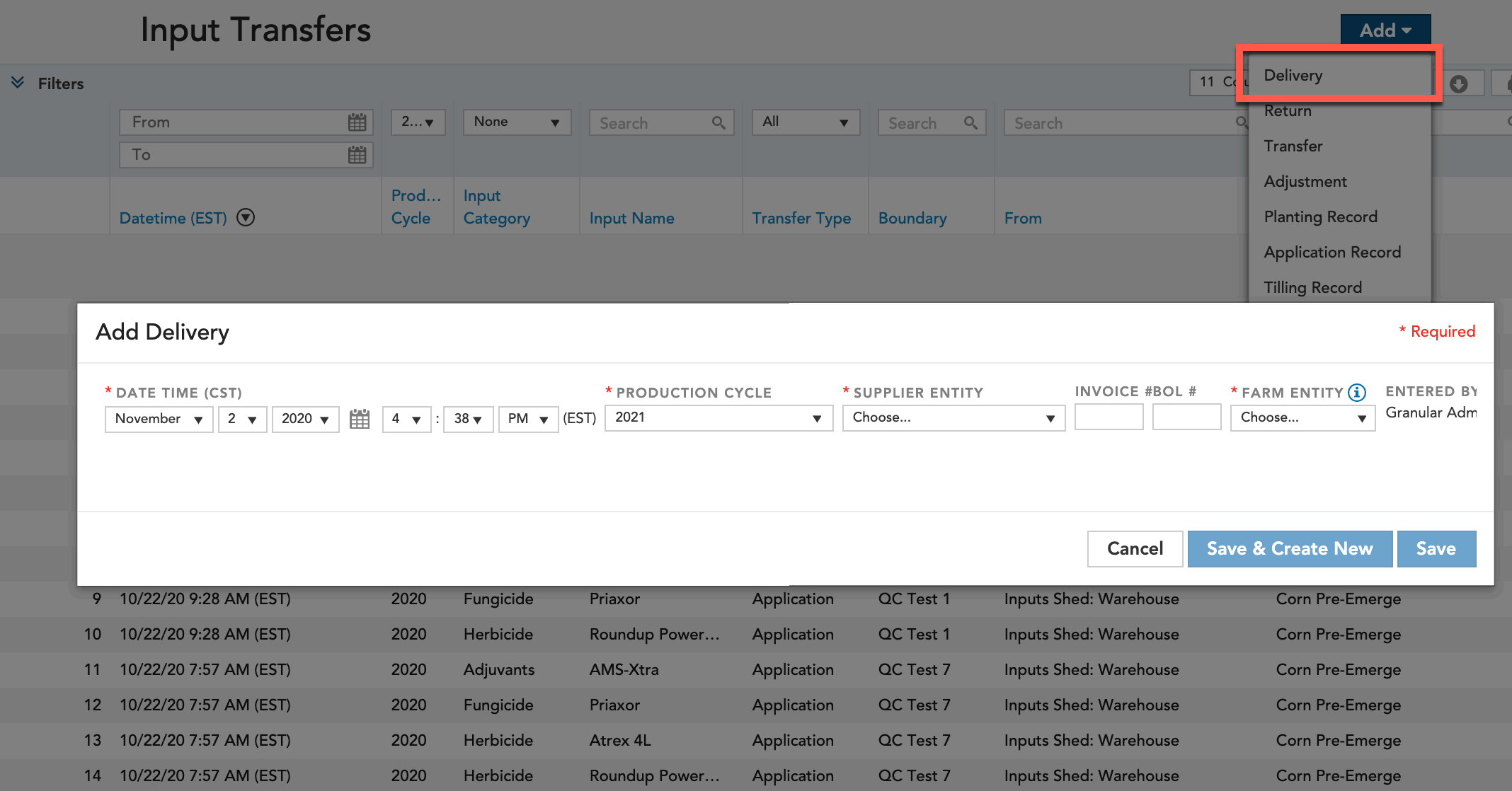The width and height of the screenshot is (1512, 791).
Task: Select Transfer from the Add menu
Action: coord(1339,146)
